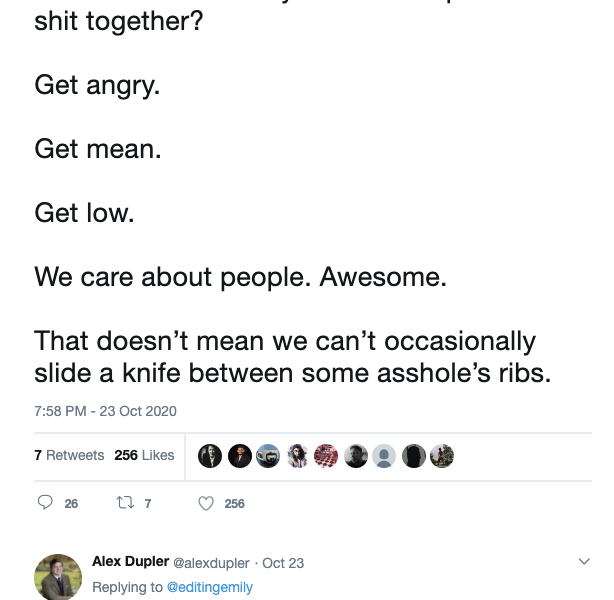614x600 pixels.
Task: Open the @editingemily mention link
Action: (209, 587)
